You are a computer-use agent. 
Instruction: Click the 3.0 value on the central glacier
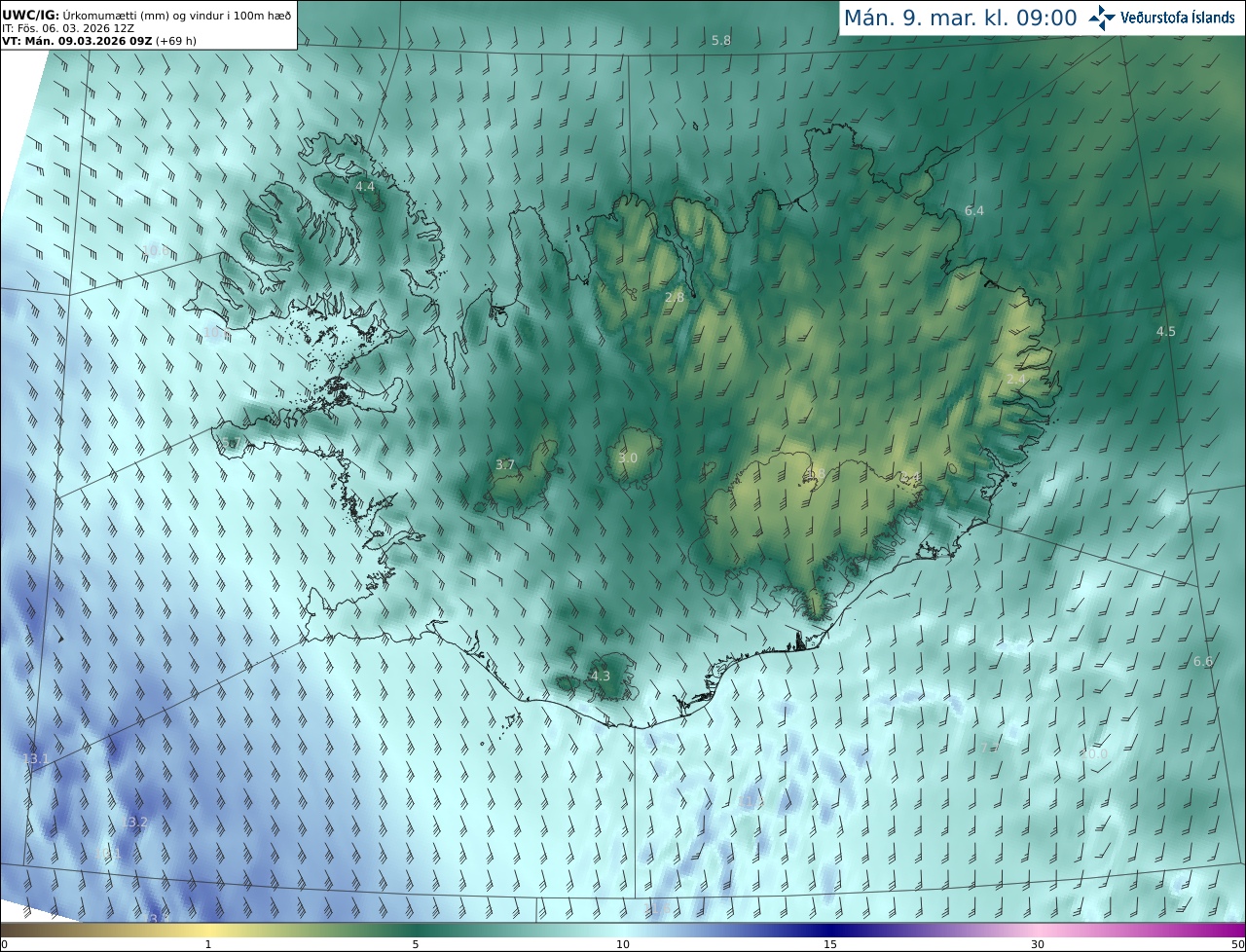coord(628,458)
